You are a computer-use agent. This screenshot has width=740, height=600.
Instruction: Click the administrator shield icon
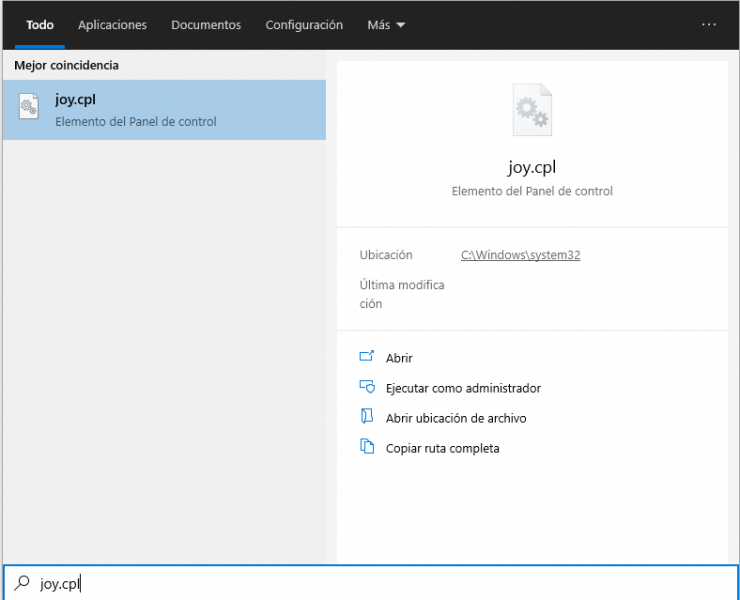coord(367,387)
